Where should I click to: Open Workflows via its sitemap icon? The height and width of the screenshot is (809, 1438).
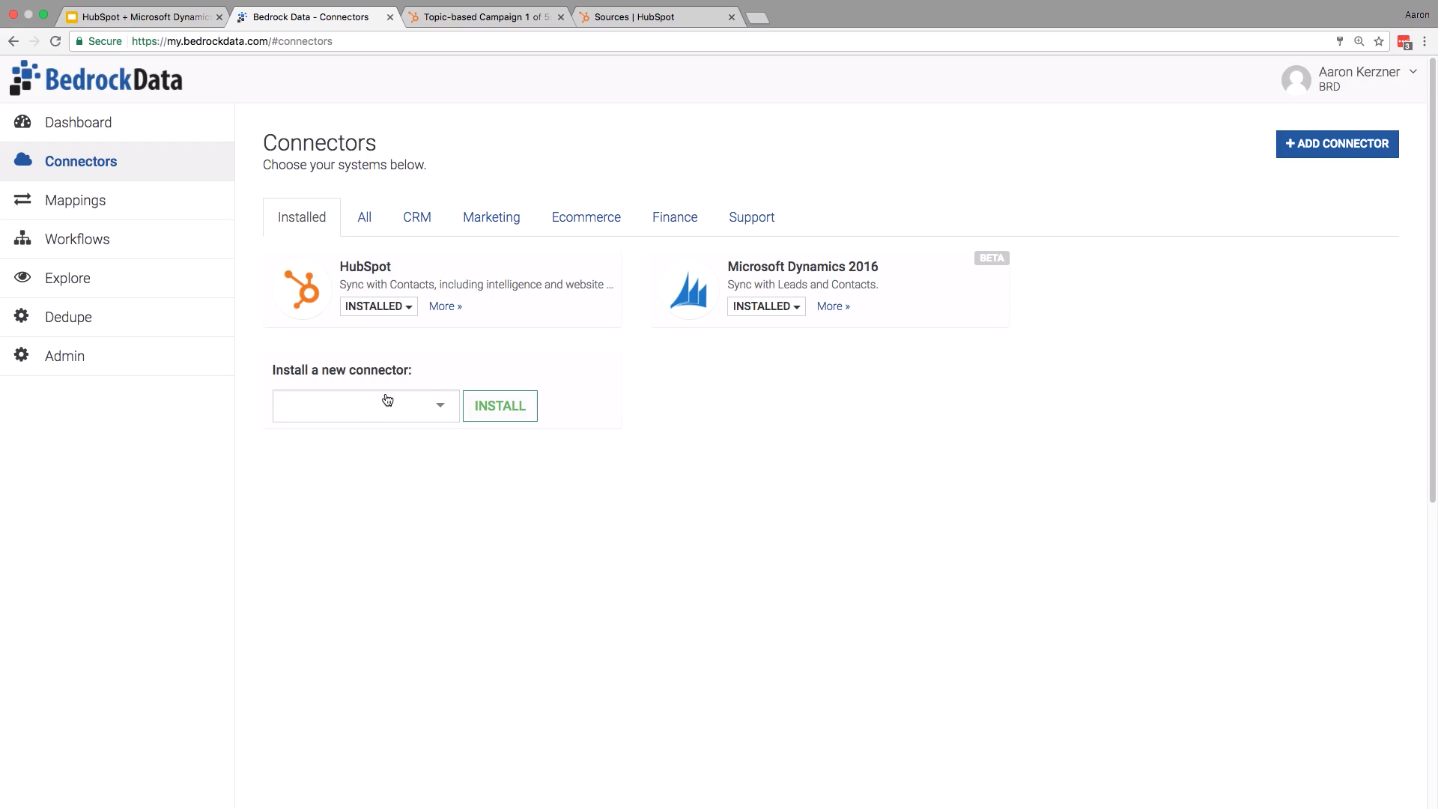pos(22,239)
